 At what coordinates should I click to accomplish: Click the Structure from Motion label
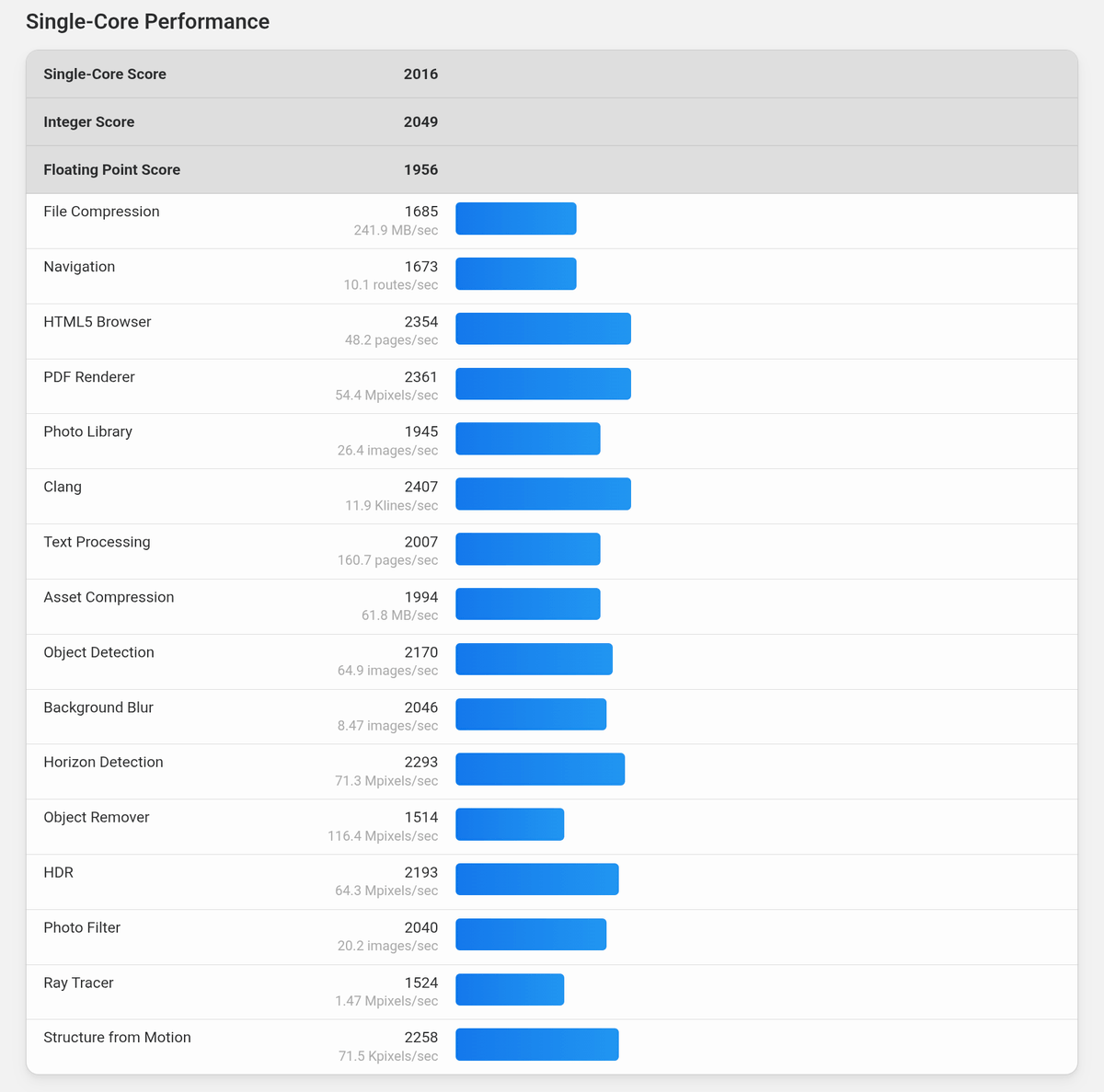coord(117,1038)
